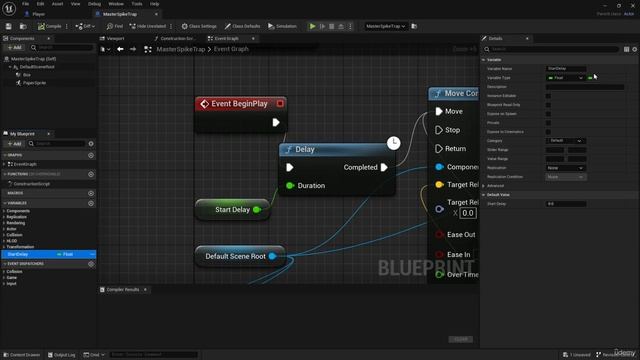Open the MasterSpikeTrap debug object dropdown
640x360 pixels.
click(385, 27)
